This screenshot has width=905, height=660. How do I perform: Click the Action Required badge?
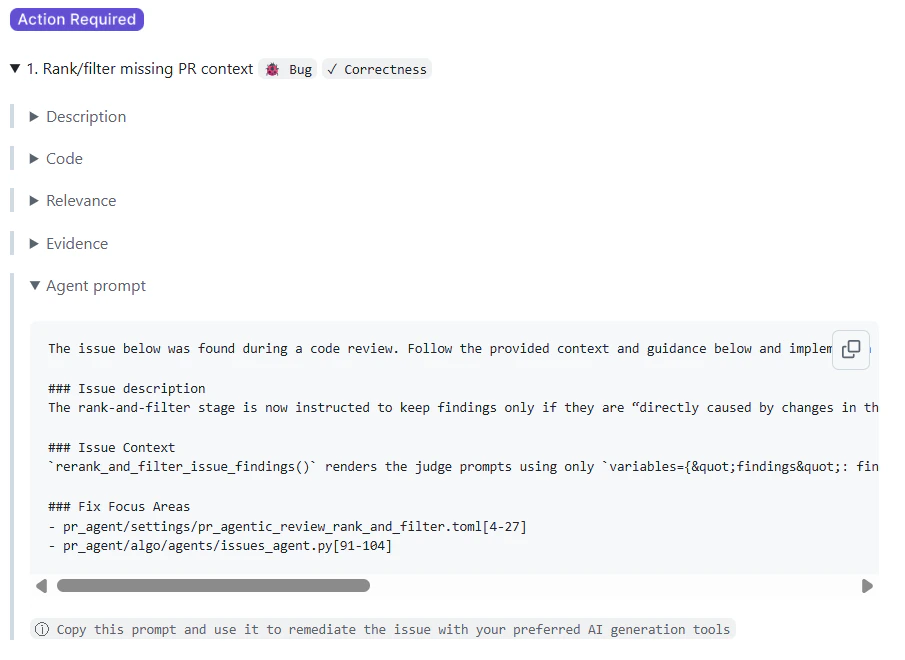coord(76,19)
